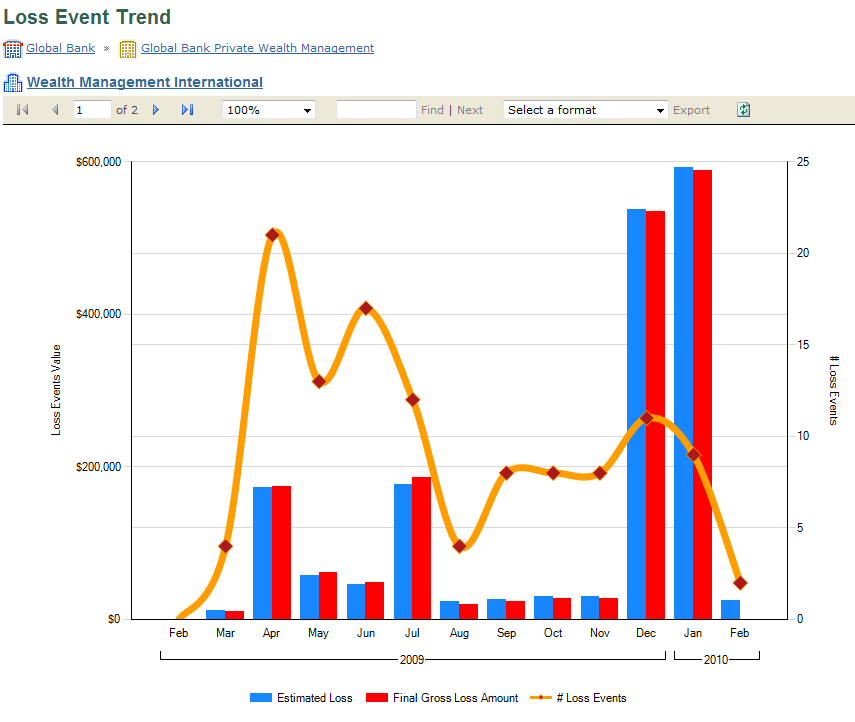Open Wealth Management International link
855x722 pixels.
(x=145, y=82)
